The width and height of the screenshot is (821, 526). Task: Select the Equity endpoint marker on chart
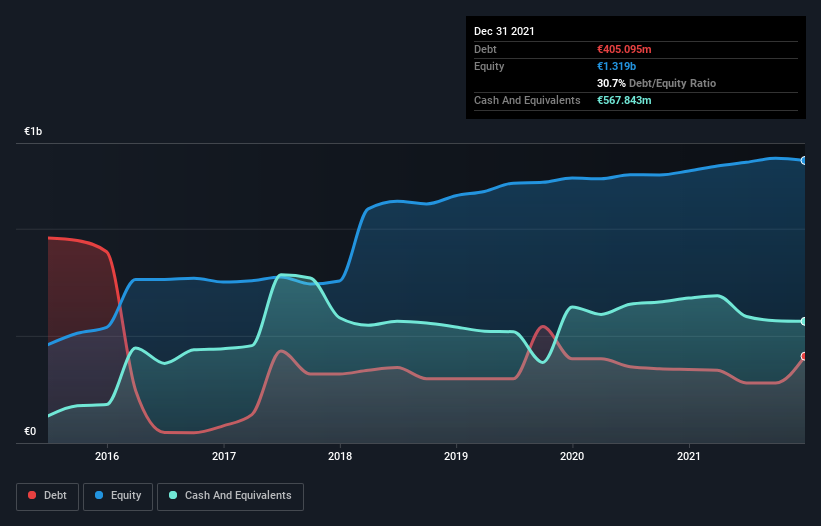[804, 161]
